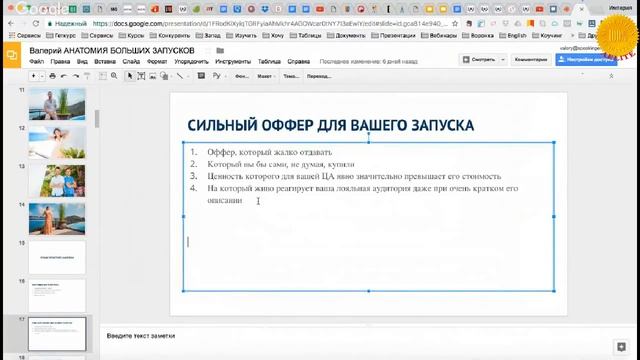Open the Правка menu
The width and height of the screenshot is (640, 360).
(60, 62)
